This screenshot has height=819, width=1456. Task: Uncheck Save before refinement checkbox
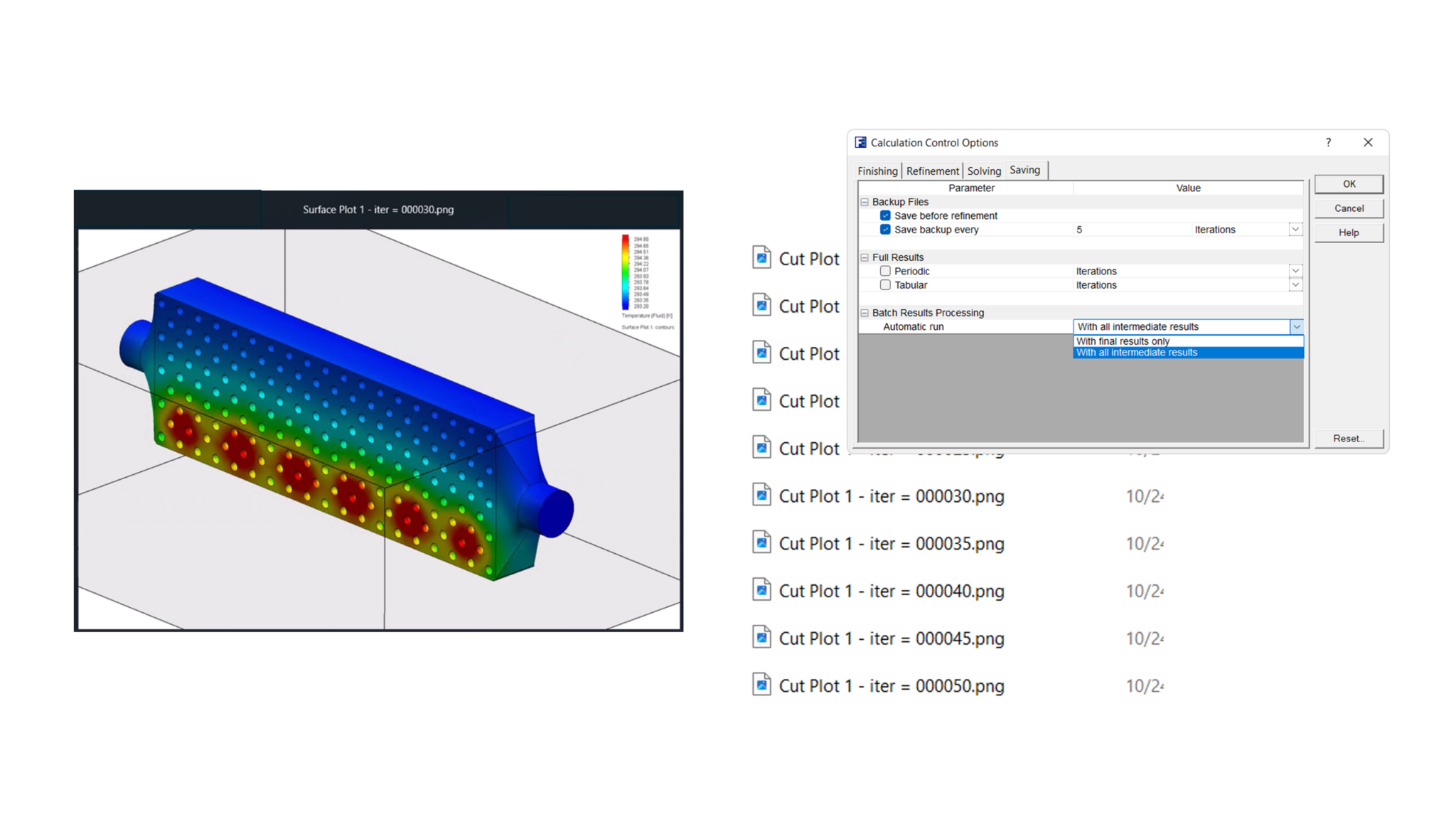tap(885, 215)
